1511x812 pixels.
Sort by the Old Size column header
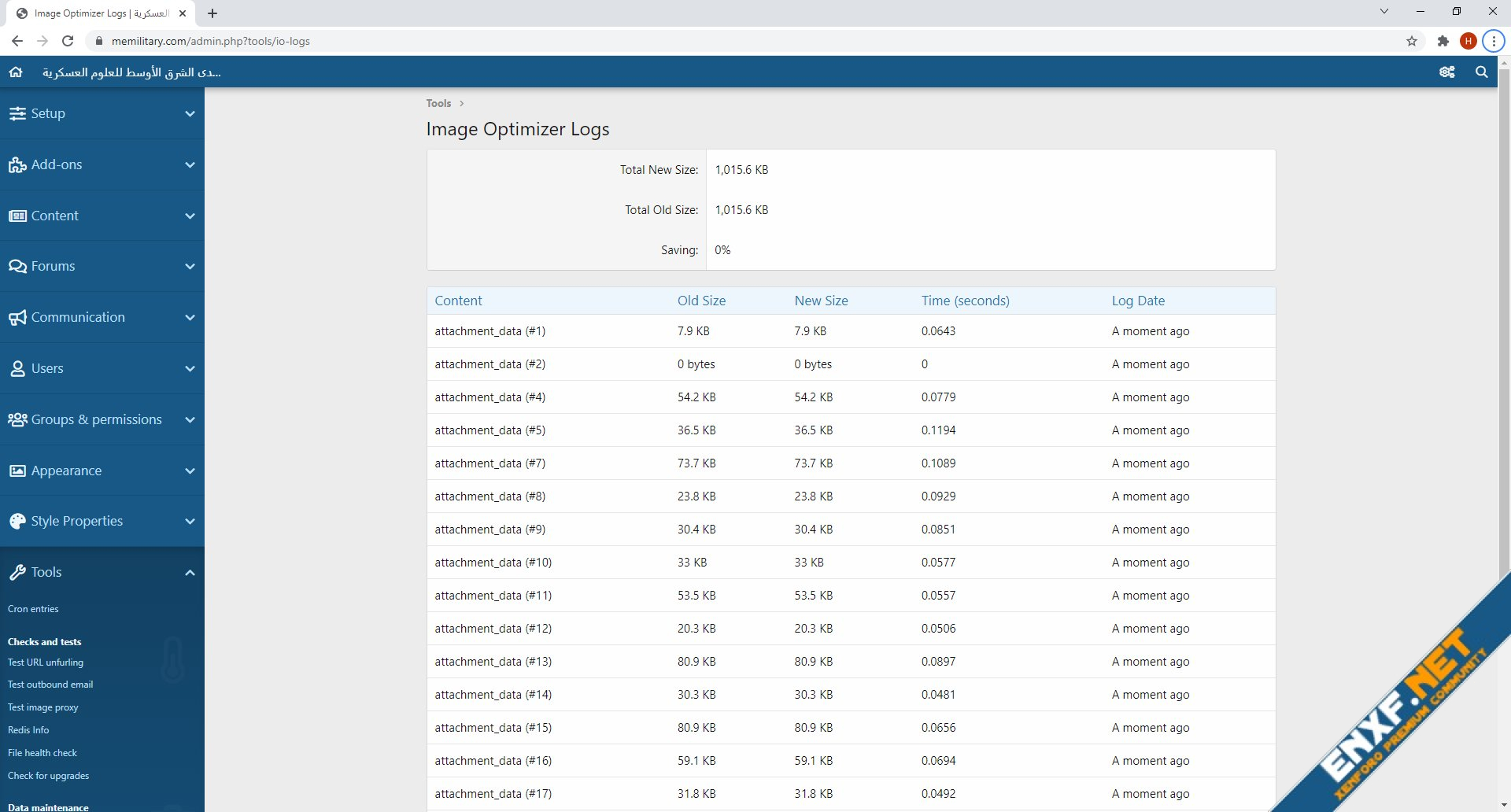pos(701,301)
